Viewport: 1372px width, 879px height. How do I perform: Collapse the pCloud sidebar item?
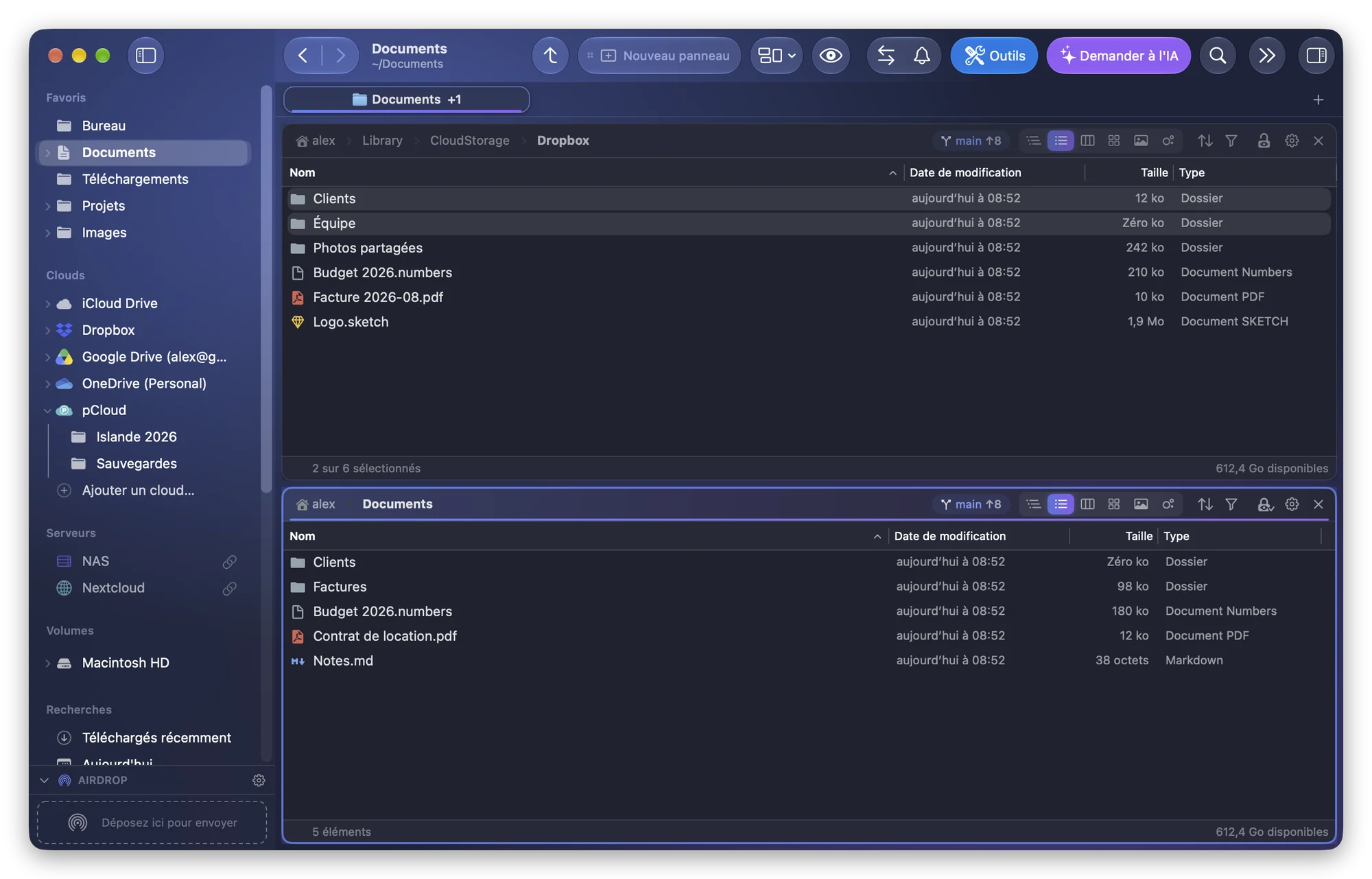point(47,411)
